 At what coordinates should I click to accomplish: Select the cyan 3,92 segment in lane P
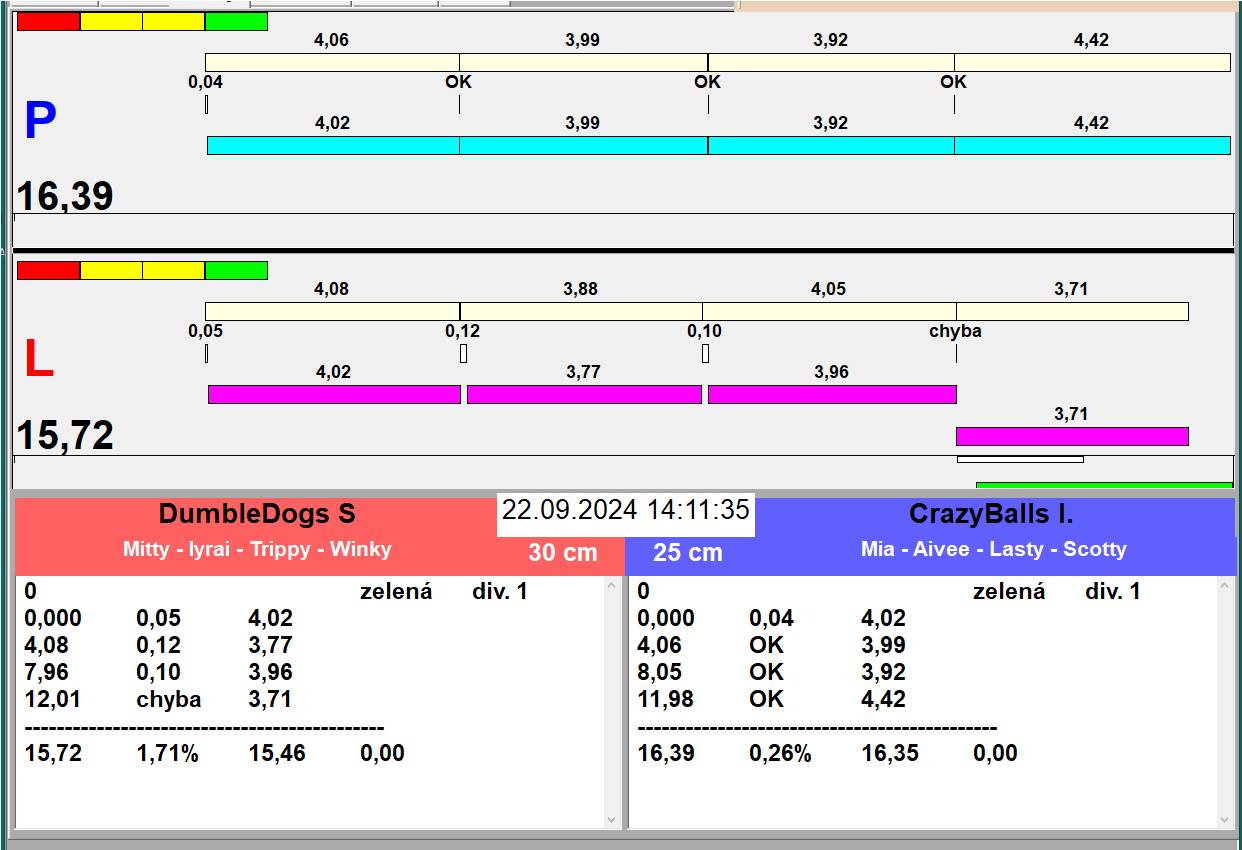tap(831, 145)
